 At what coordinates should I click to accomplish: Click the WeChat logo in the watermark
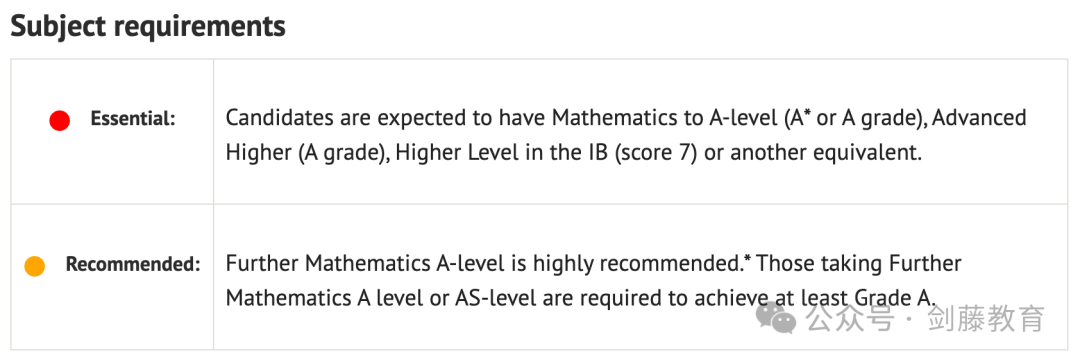776,318
